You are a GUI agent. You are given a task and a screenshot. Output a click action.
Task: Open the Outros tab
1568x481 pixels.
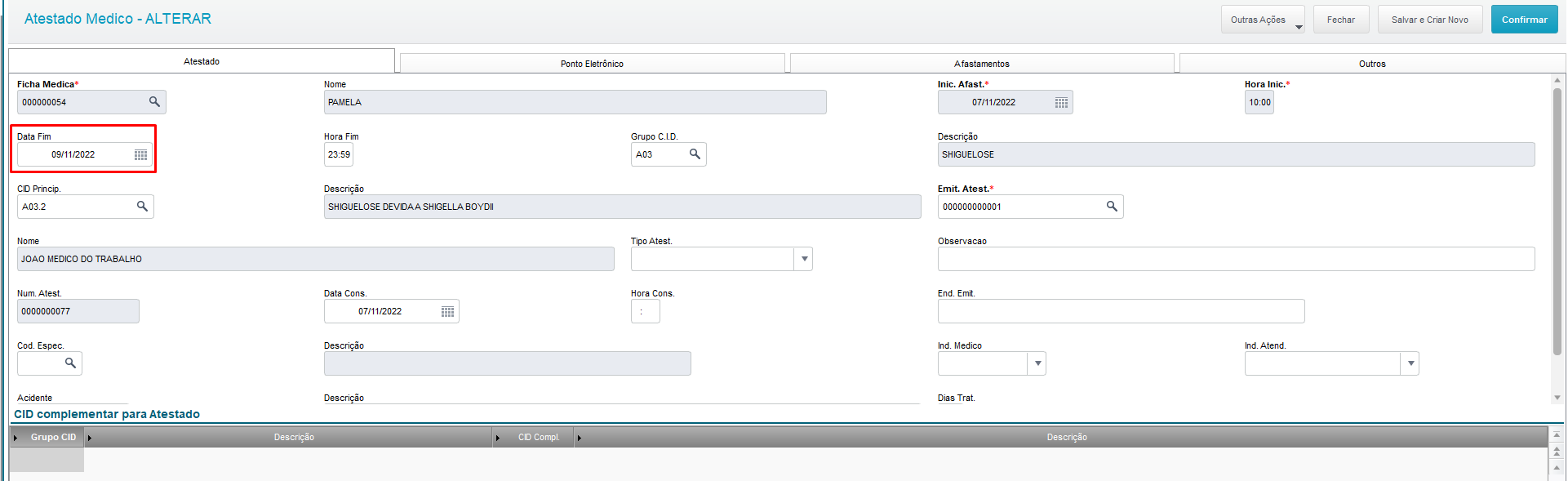[x=1372, y=64]
